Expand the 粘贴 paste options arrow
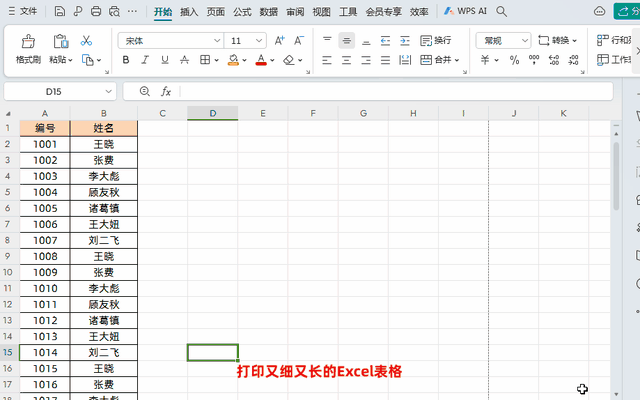The width and height of the screenshot is (640, 400). tap(70, 60)
